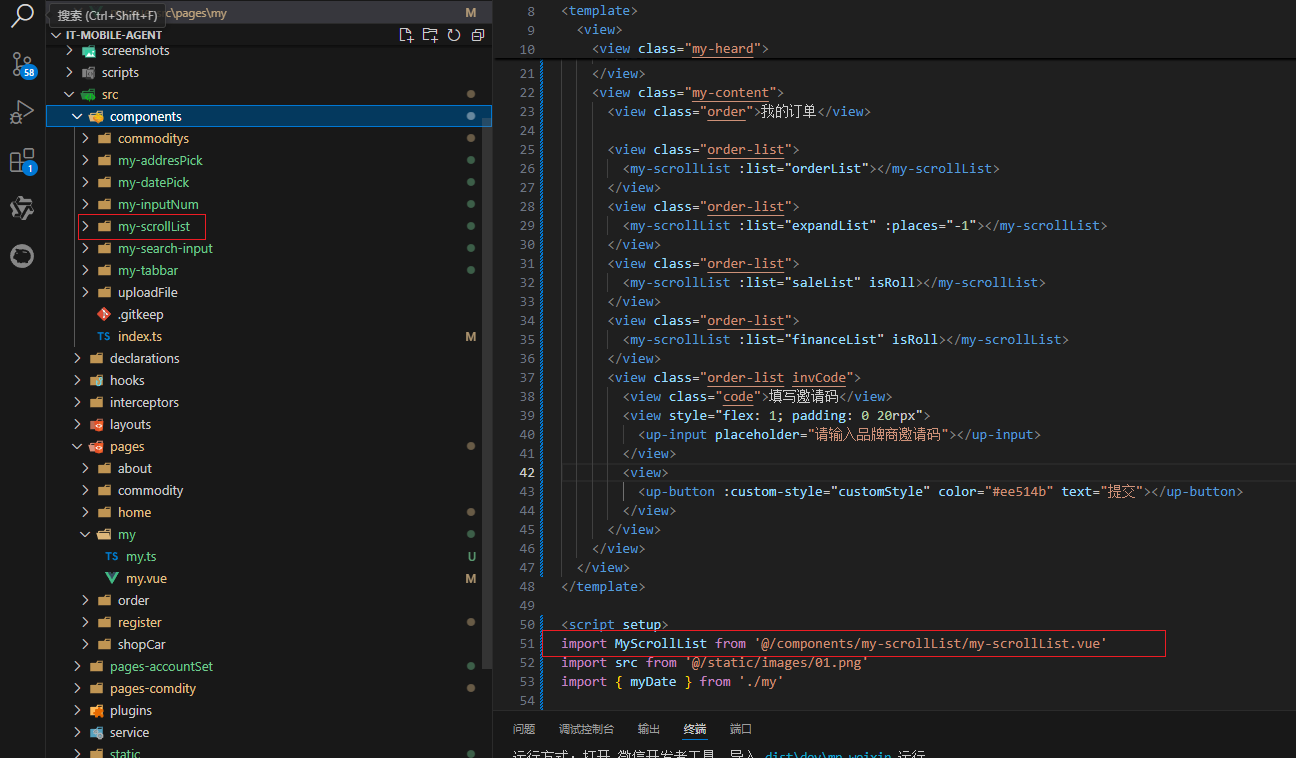
Task: Click the open my folder icon
Action: point(104,535)
